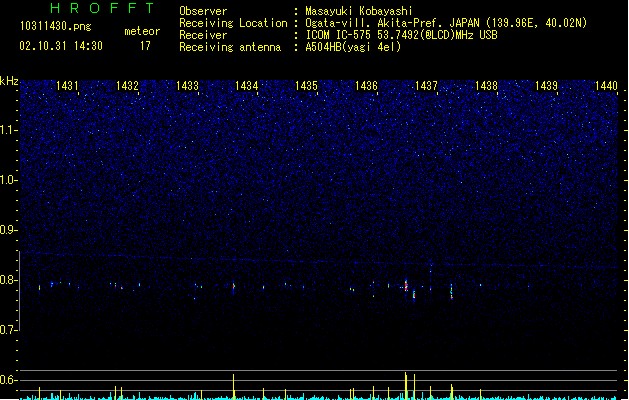
Task: Click time marker 1431
Action: pyautogui.click(x=67, y=85)
